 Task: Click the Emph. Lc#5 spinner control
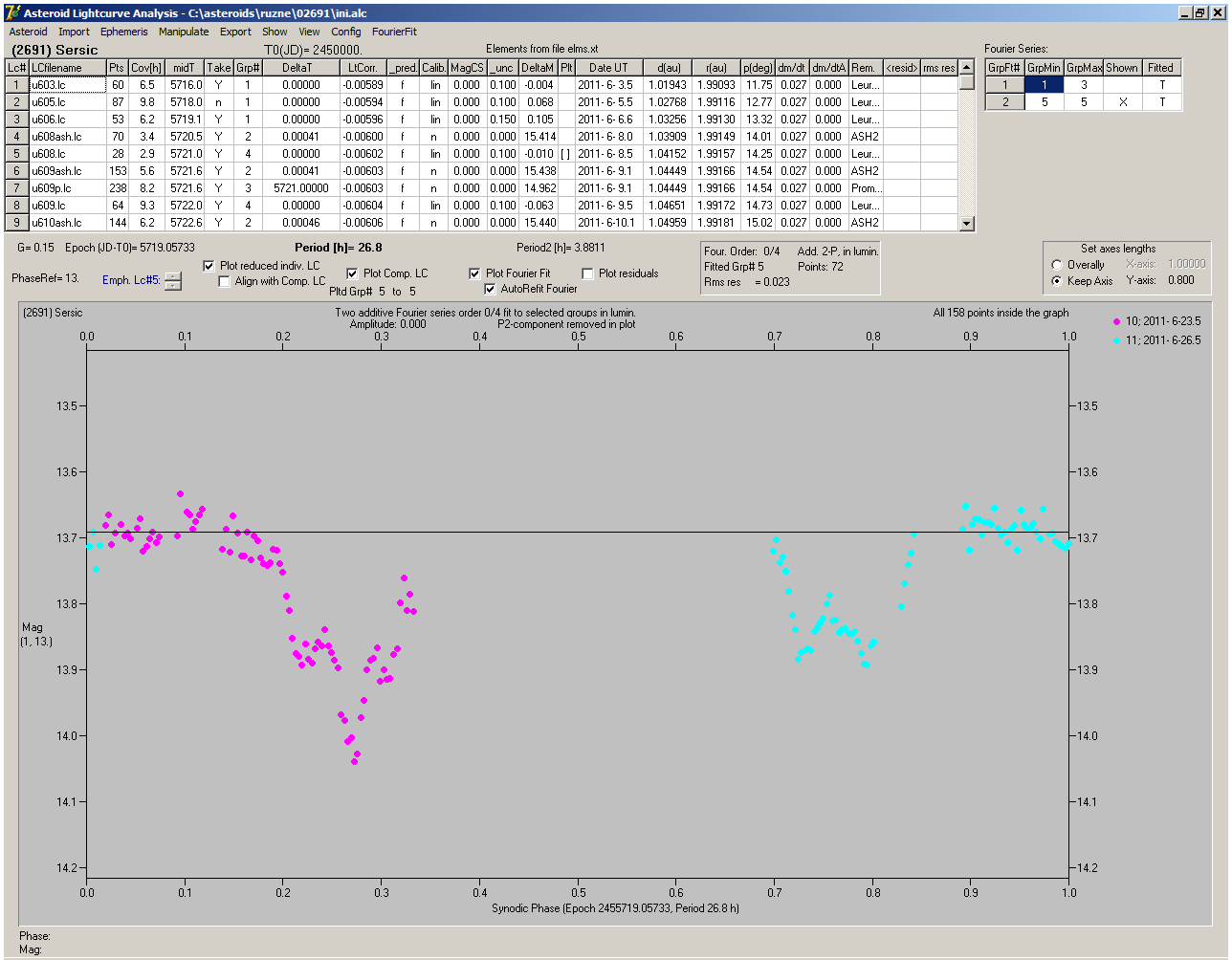click(x=172, y=281)
